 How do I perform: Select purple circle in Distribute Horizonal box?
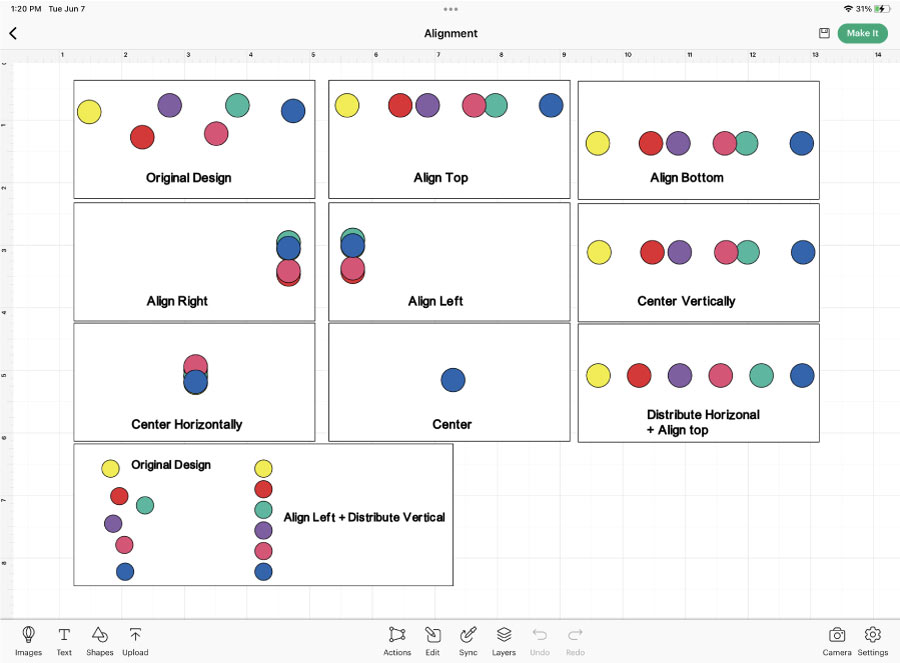pos(680,375)
